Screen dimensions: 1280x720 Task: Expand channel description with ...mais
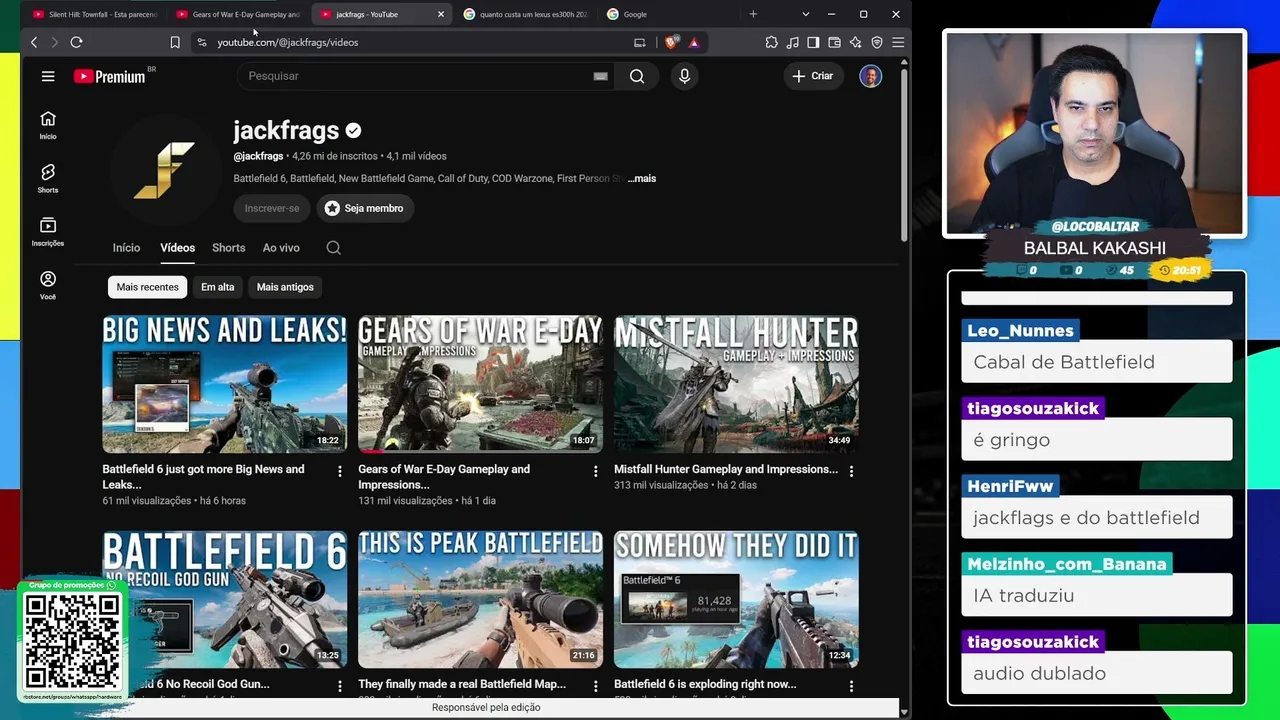pyautogui.click(x=642, y=178)
